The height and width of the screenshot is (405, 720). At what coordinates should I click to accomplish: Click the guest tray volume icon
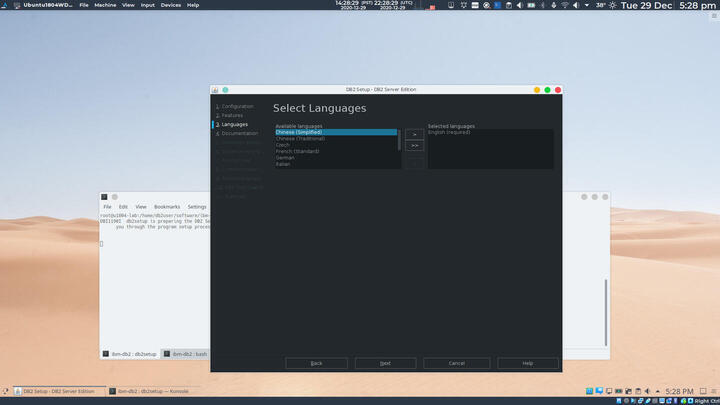(x=647, y=391)
